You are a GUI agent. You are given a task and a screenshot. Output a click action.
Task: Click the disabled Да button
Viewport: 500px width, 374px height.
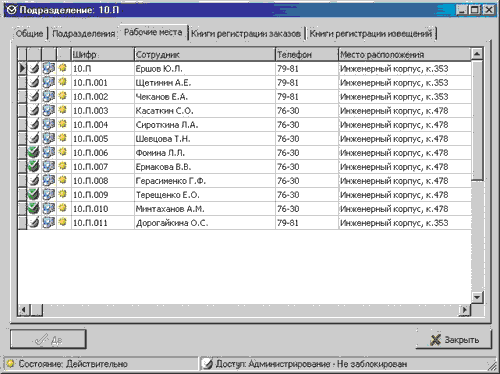[x=48, y=340]
